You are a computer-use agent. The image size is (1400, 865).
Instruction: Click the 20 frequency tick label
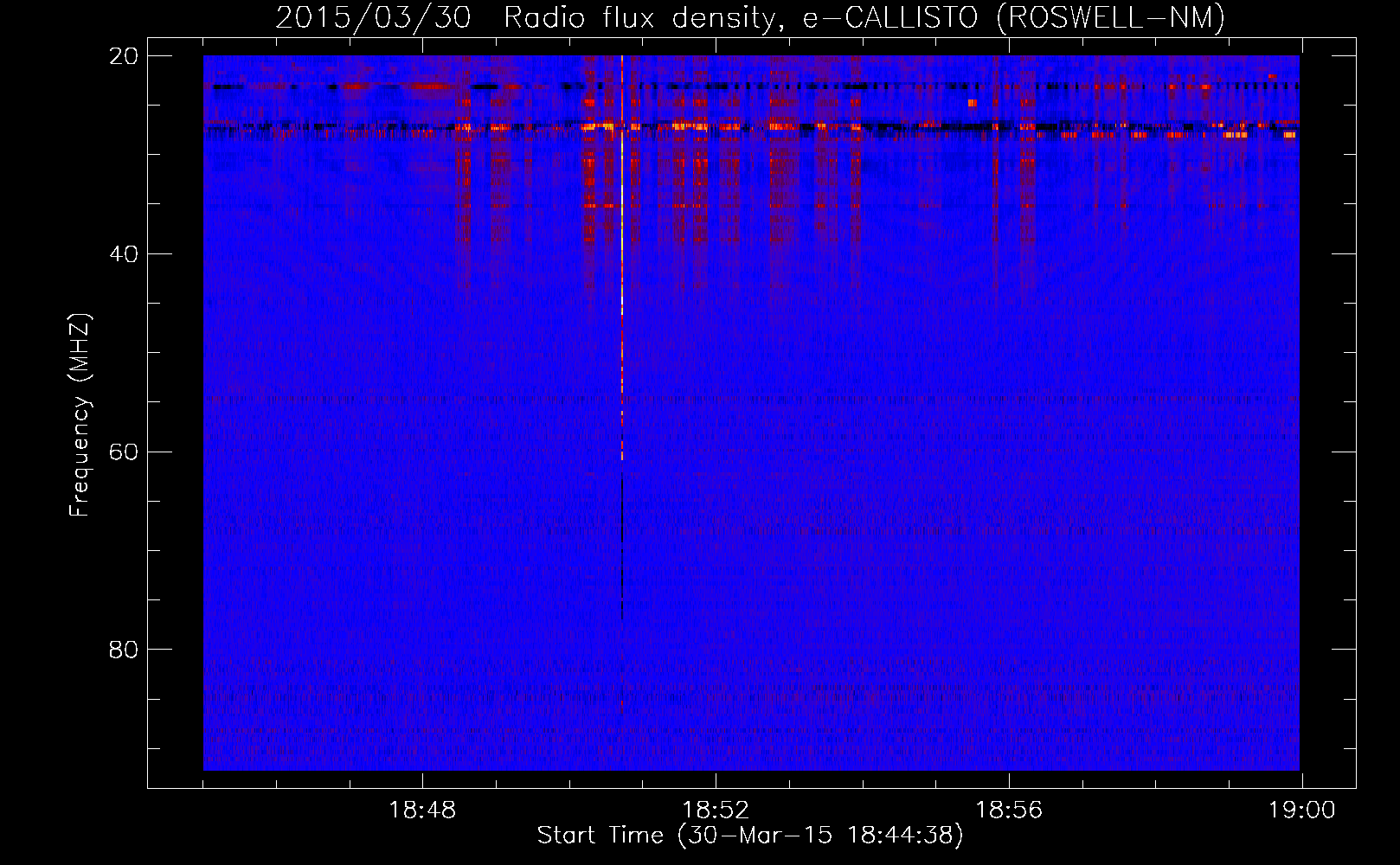(124, 56)
